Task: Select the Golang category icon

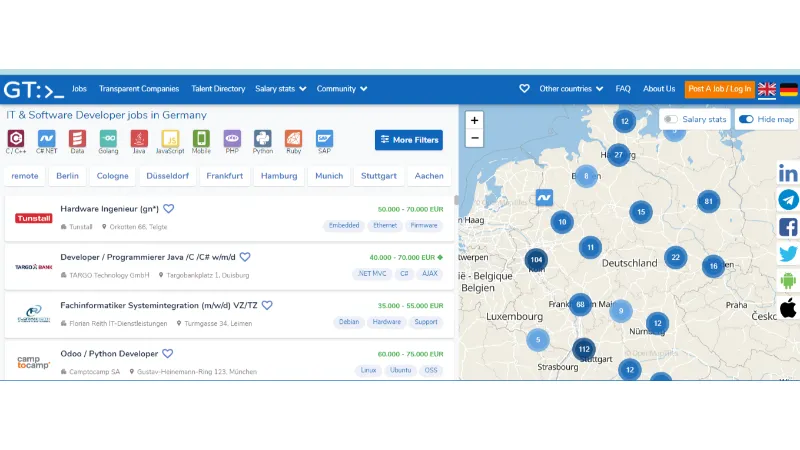Action: coord(108,139)
